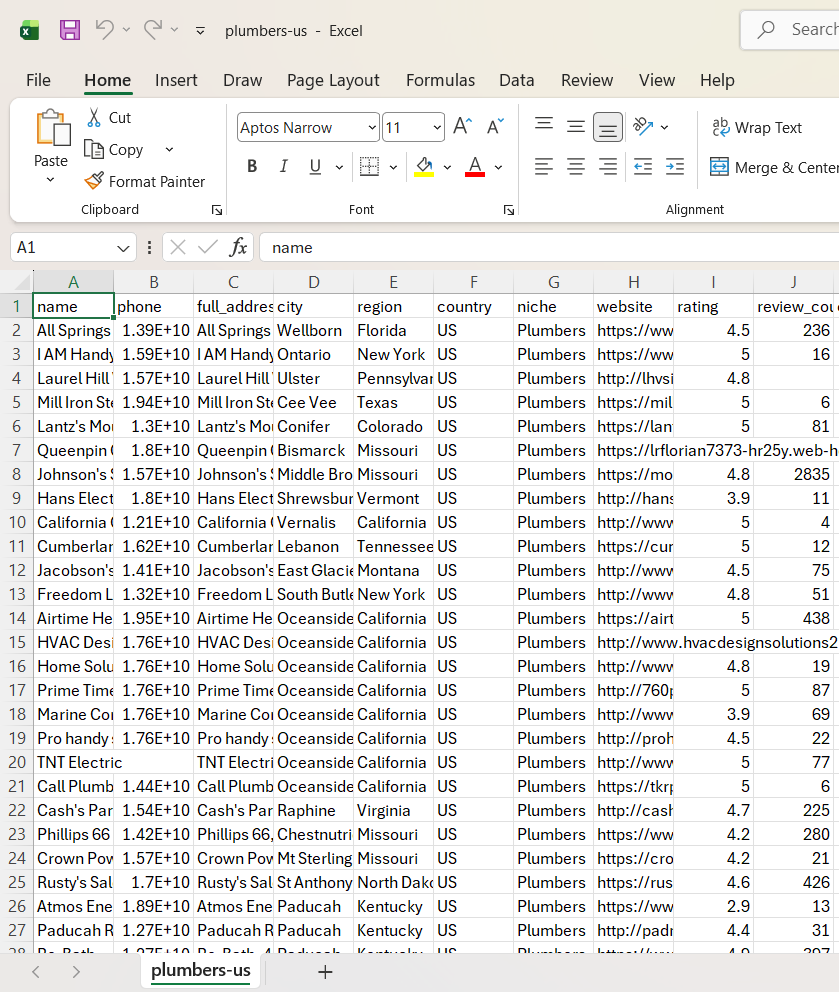Viewport: 839px width, 992px height.
Task: Click the formula bar showing name
Action: (550, 247)
